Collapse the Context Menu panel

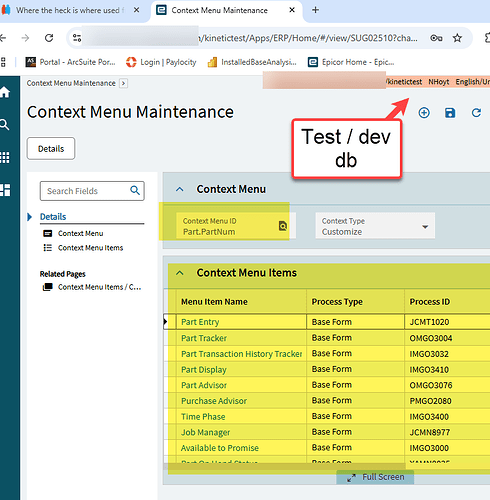click(180, 189)
